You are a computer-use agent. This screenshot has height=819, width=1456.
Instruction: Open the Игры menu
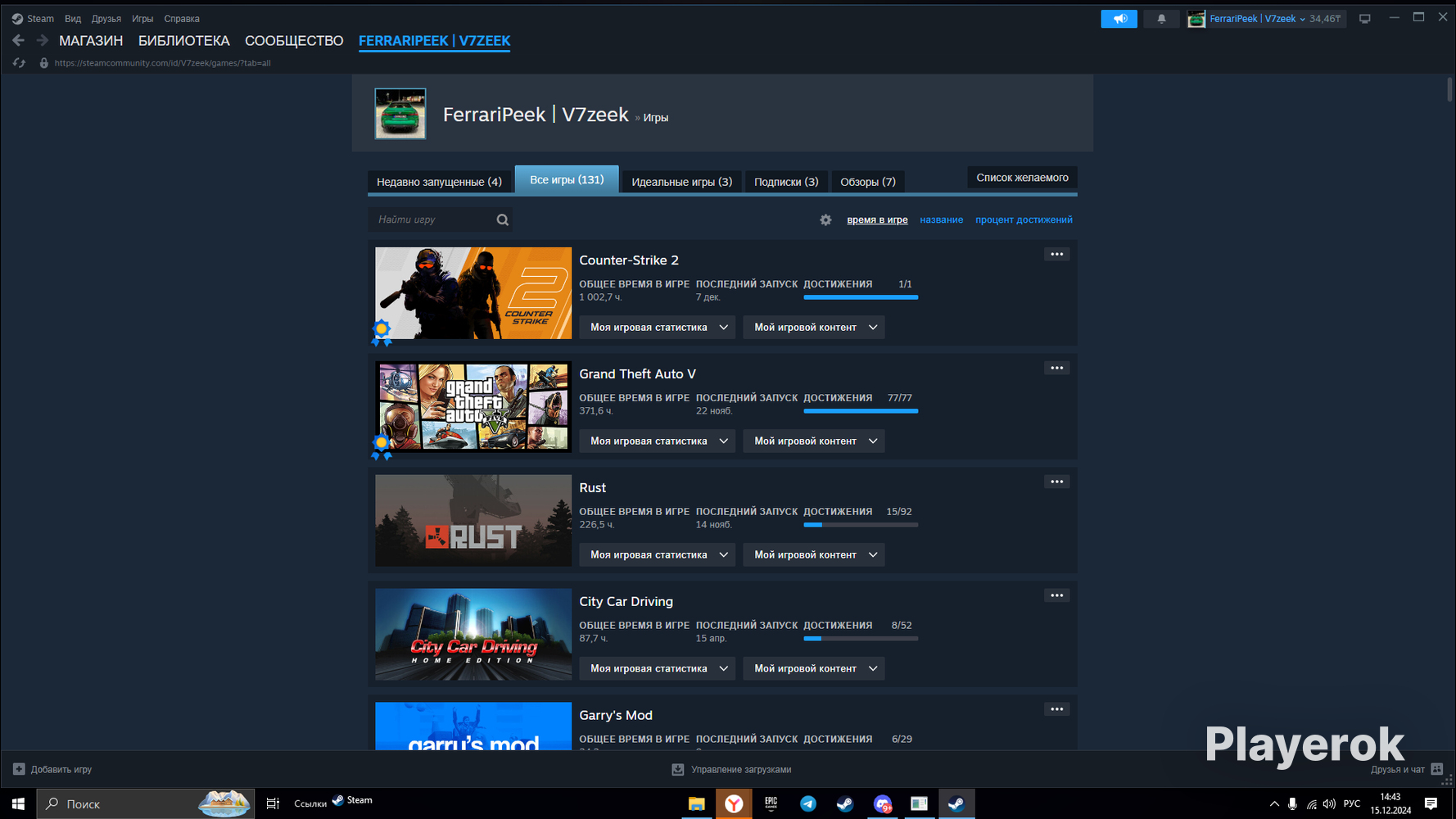(x=142, y=19)
